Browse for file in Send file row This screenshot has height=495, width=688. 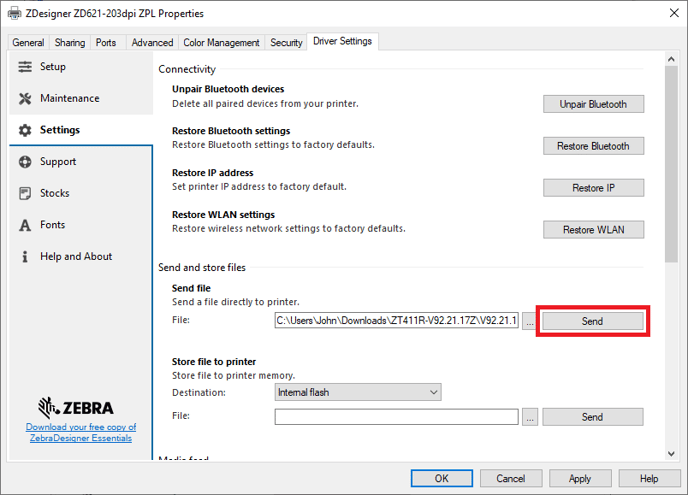point(530,321)
